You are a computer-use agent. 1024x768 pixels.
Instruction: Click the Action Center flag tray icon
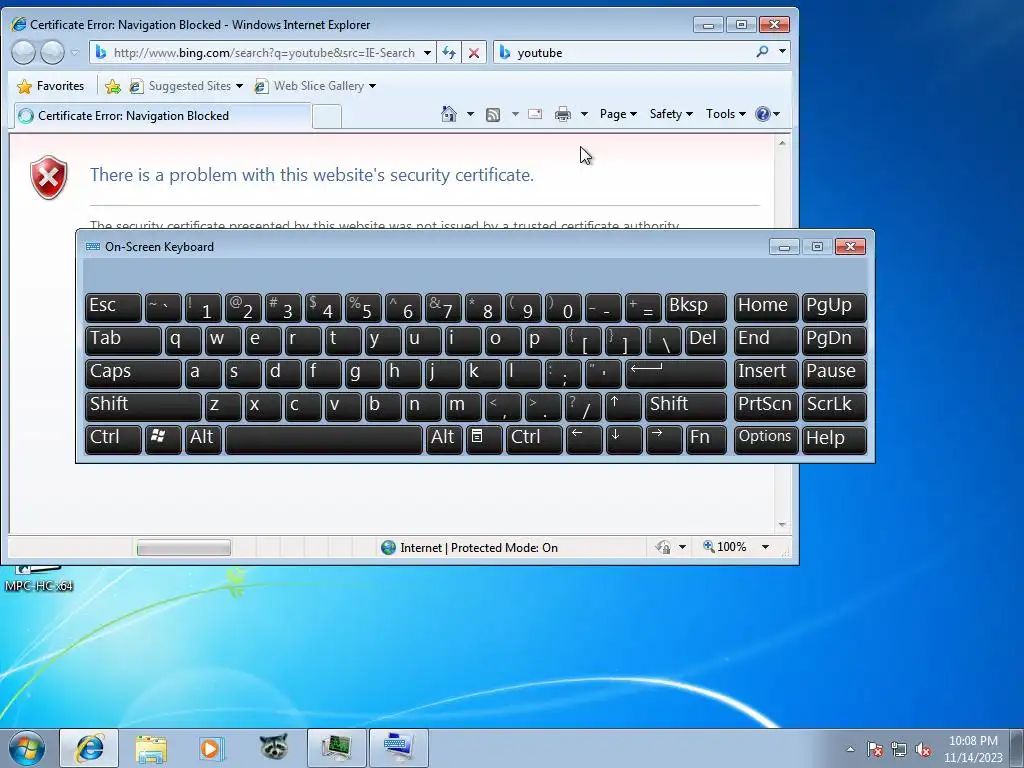(x=875, y=750)
